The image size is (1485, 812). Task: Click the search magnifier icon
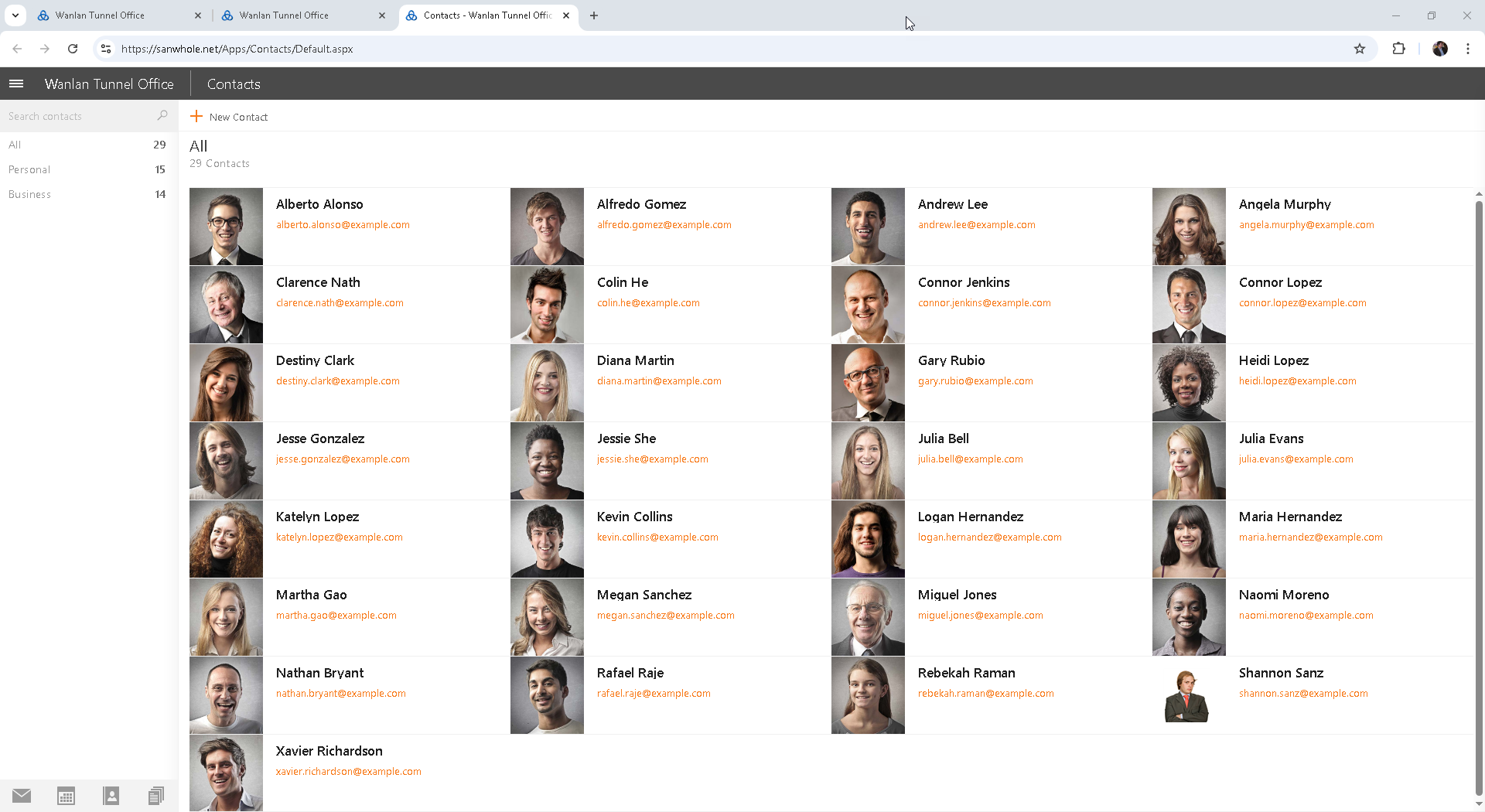pyautogui.click(x=162, y=116)
